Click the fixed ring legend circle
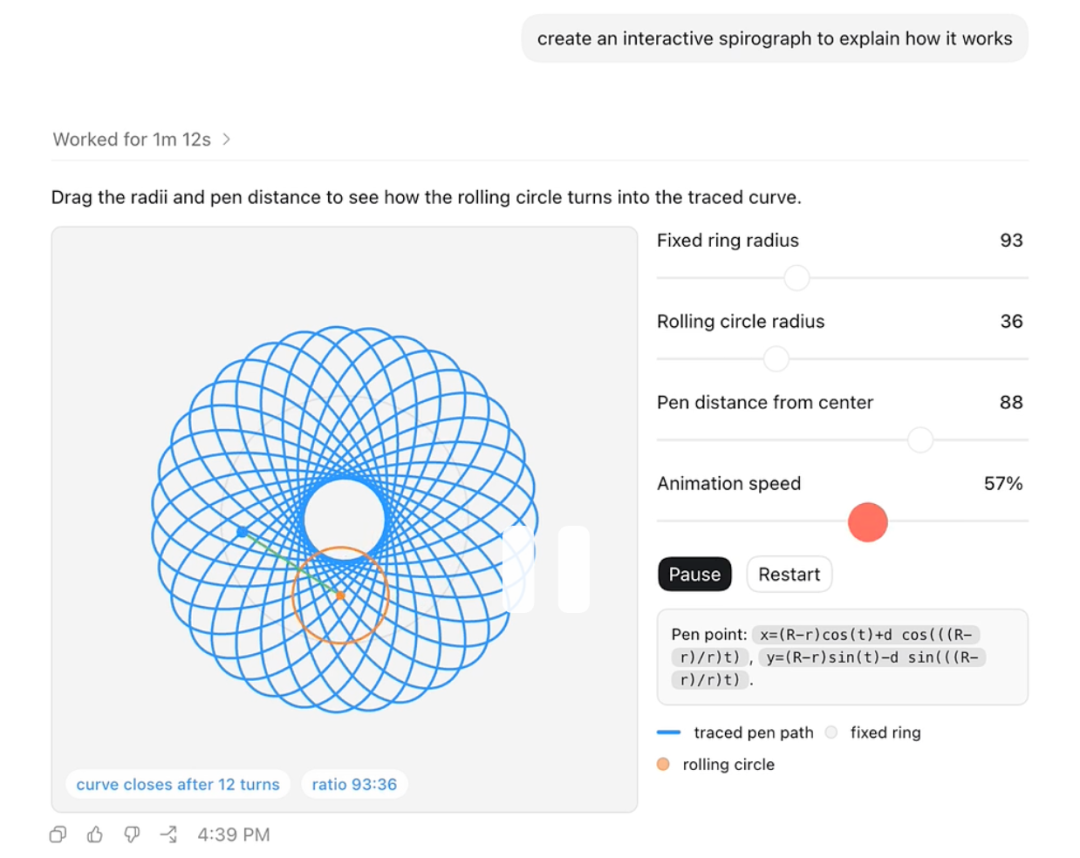Screen dimensions: 1080x858 [x=831, y=733]
